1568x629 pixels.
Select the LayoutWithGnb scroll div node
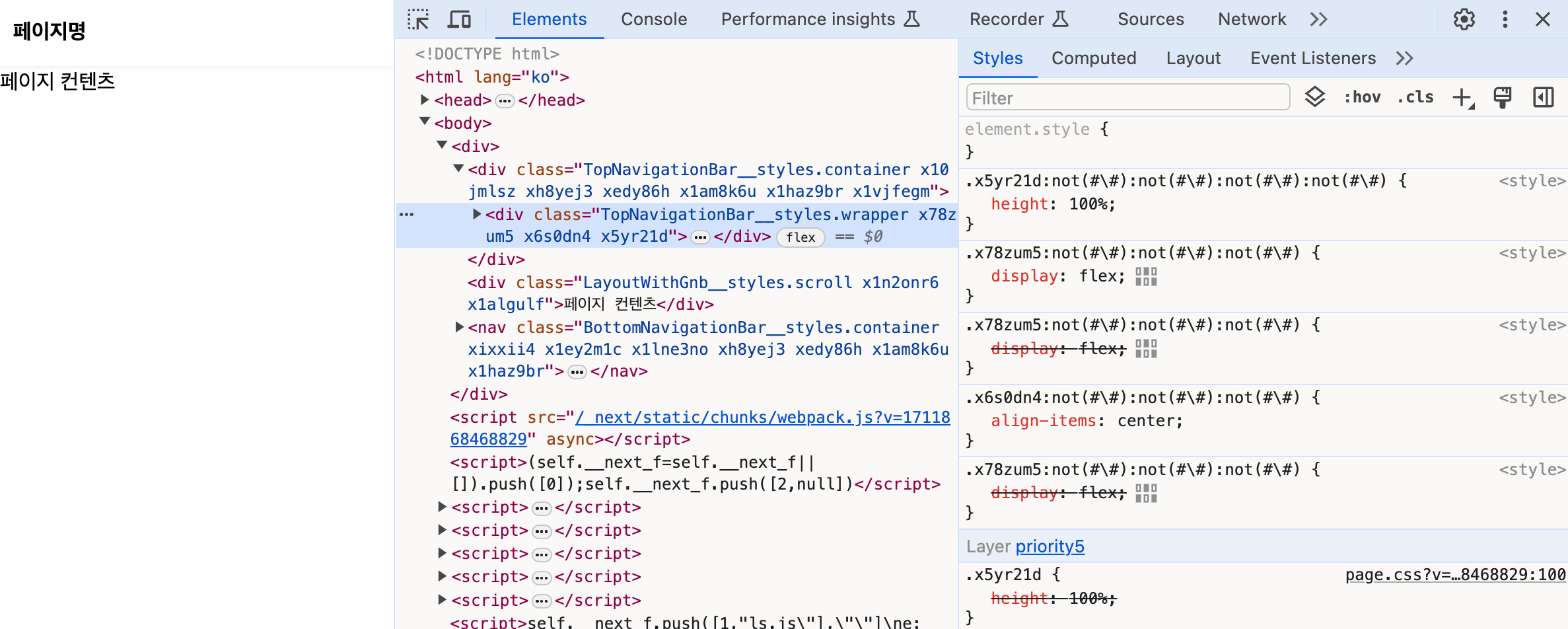pyautogui.click(x=703, y=293)
